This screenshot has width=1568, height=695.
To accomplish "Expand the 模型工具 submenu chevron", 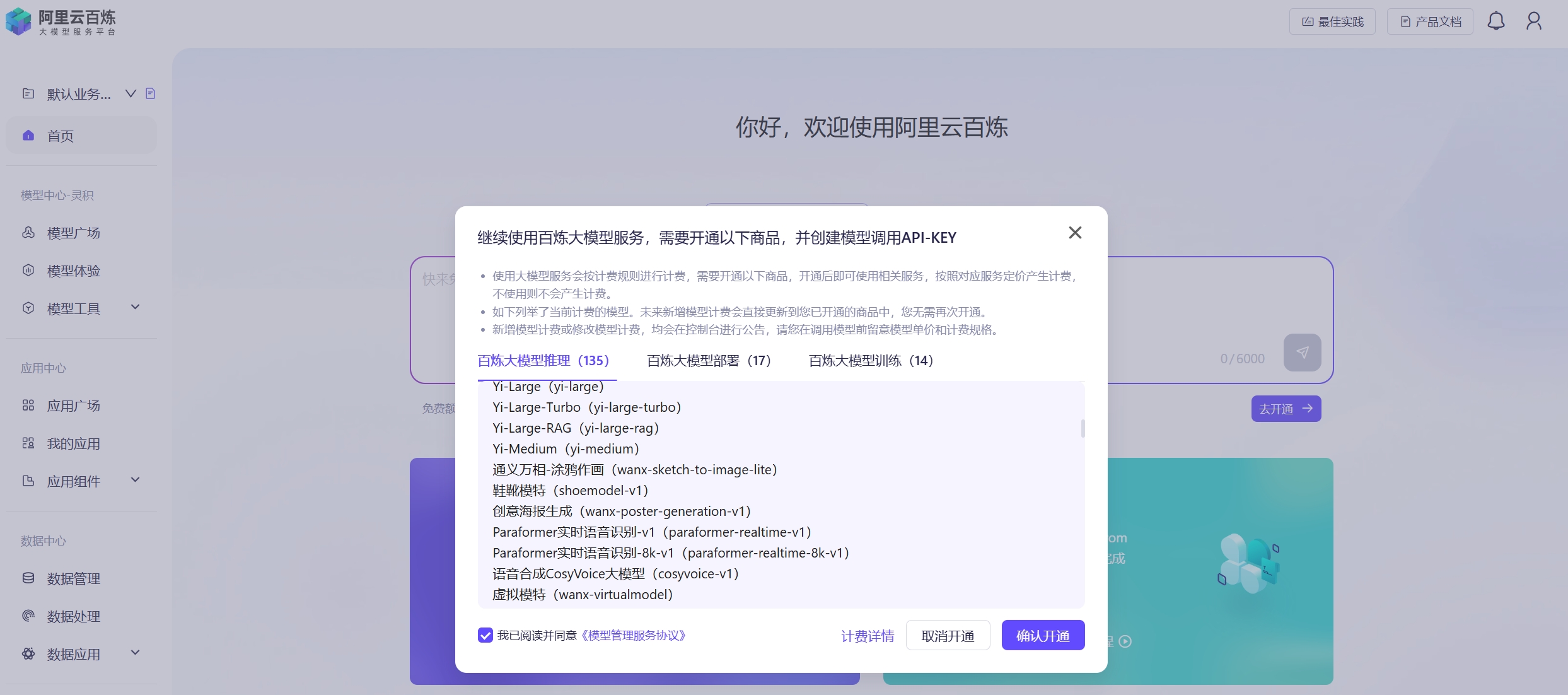I will coord(135,308).
